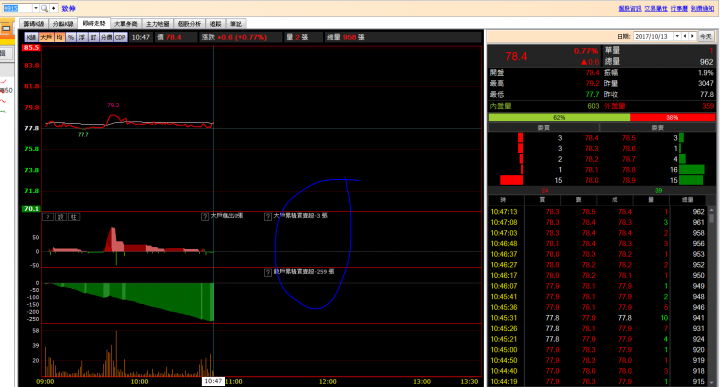Toggle the K線 chart button
Viewport: 720px width, 387px height.
click(x=31, y=37)
